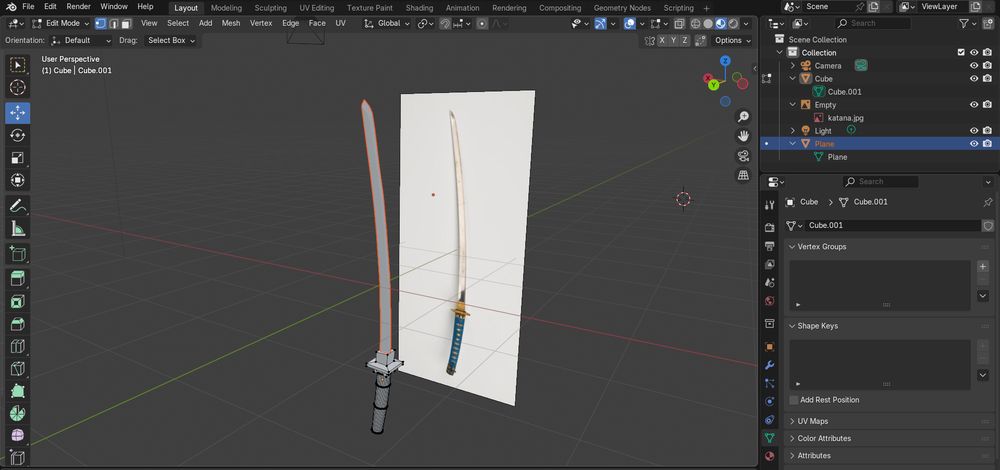Open Global transform orientation dropdown

386,24
